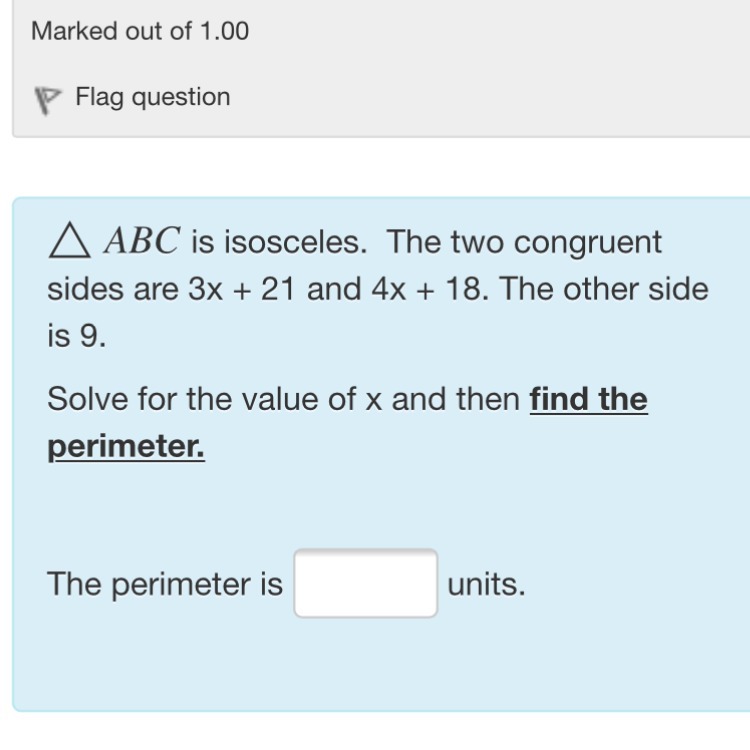Click the flag icon beside Flag question
750x750 pixels.
[46, 99]
